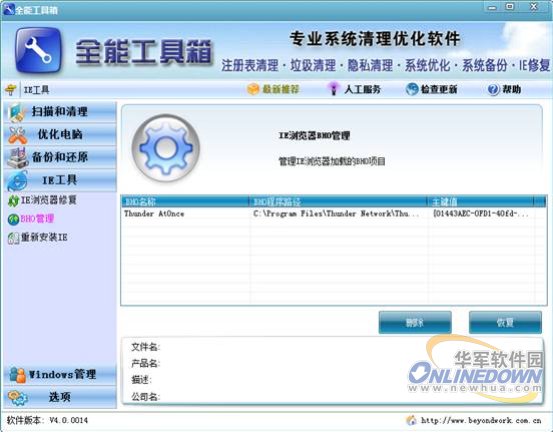Click the 重新安装IE icon
Screen dimensions: 553x432
[x=13, y=238]
